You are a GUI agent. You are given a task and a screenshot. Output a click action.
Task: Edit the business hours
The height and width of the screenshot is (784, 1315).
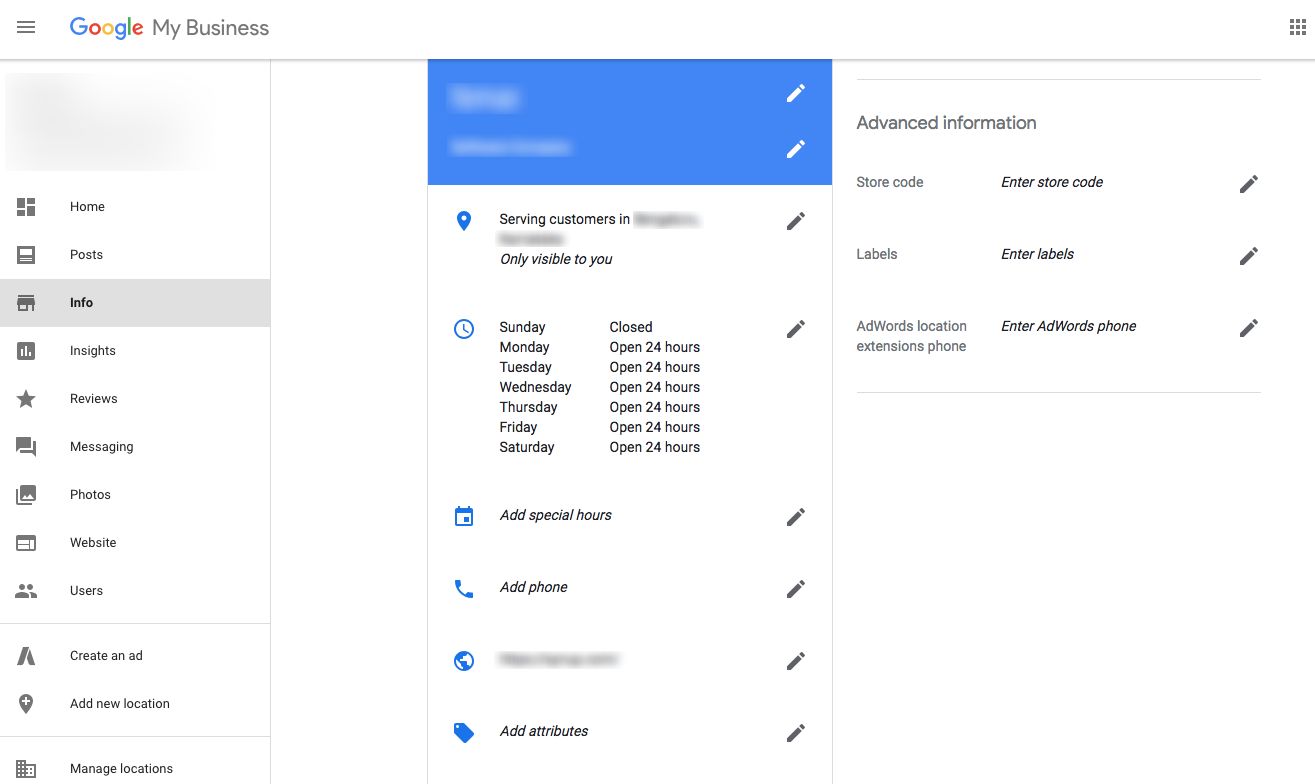(x=795, y=328)
